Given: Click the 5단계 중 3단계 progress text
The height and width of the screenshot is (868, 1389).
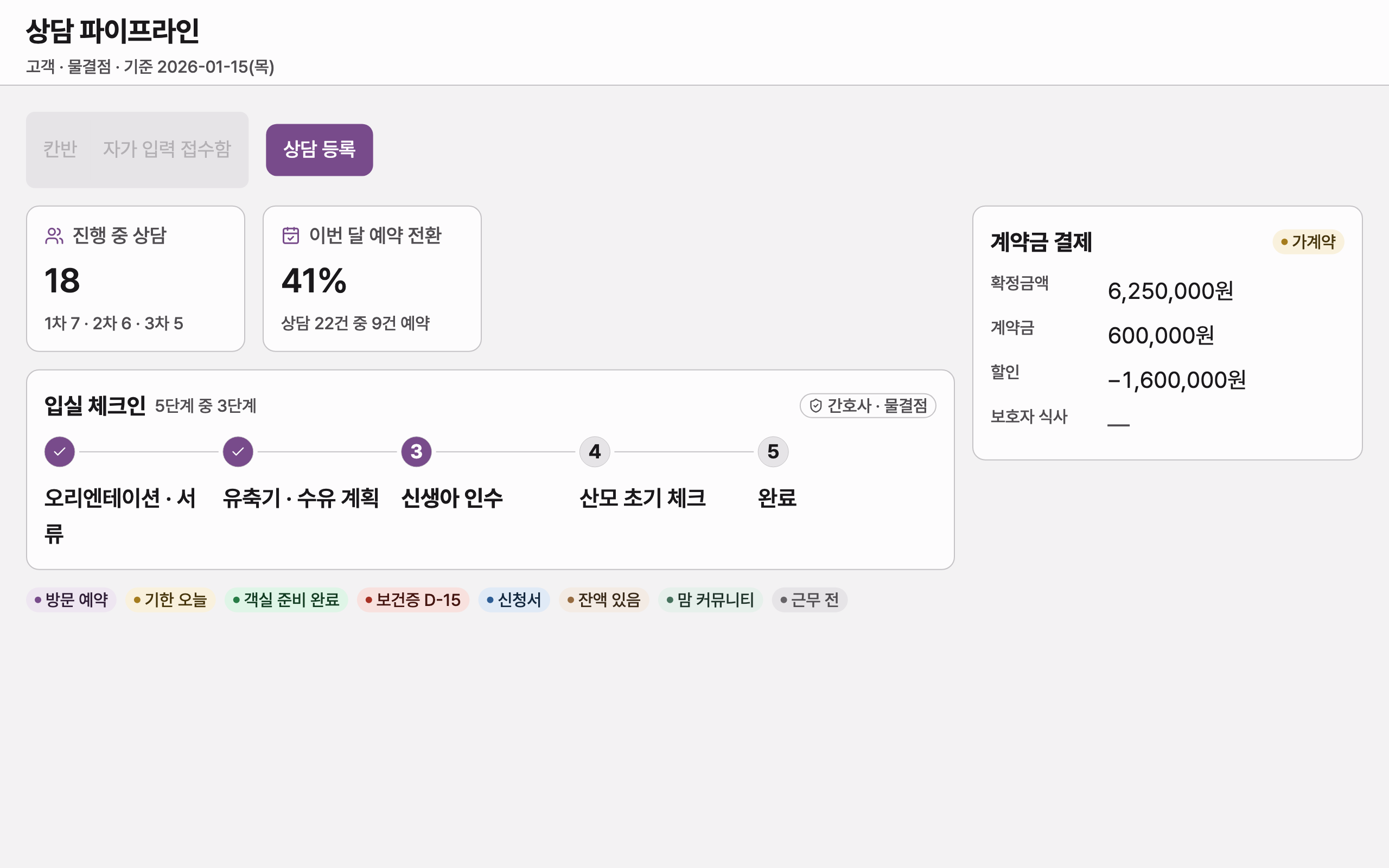Looking at the screenshot, I should [x=206, y=406].
